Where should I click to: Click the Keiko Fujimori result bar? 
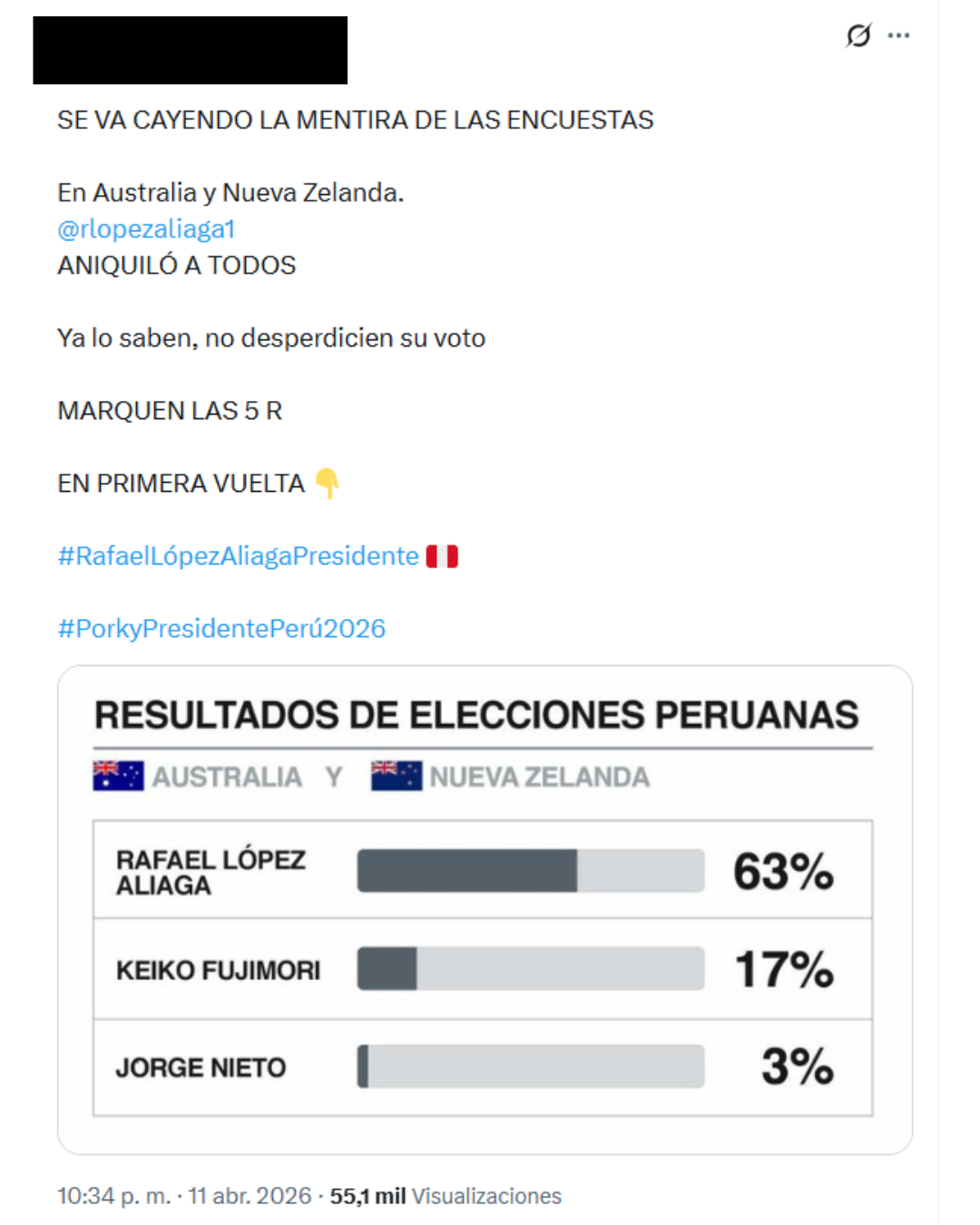(530, 969)
